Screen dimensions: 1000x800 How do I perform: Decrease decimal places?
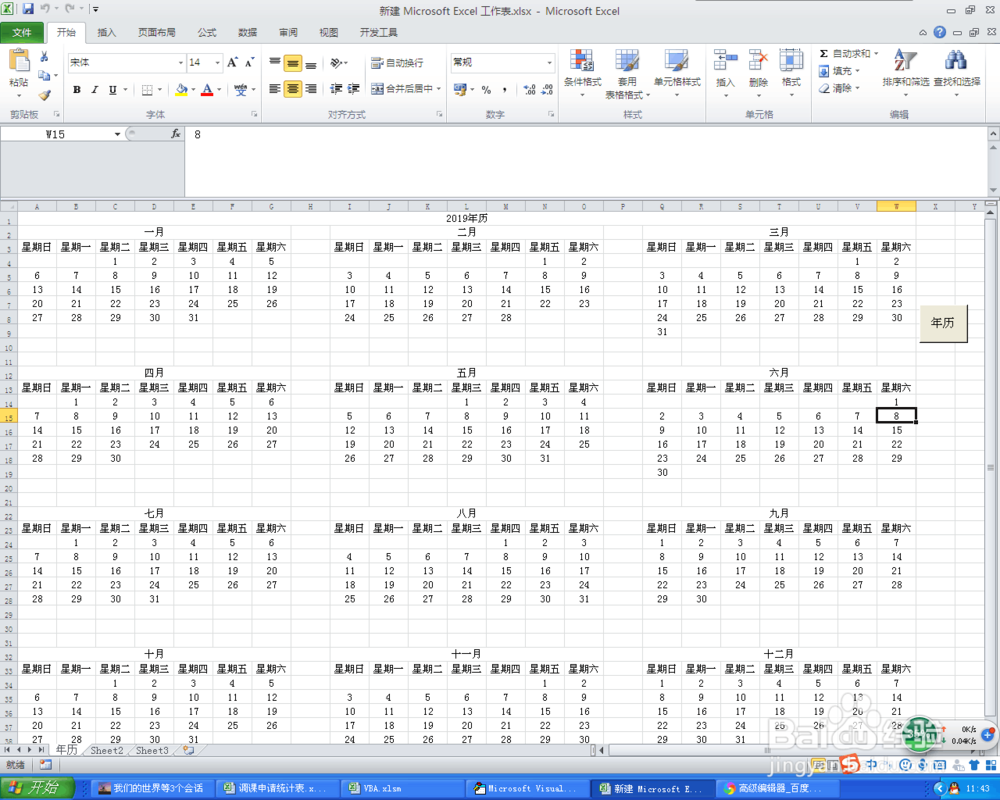point(547,89)
